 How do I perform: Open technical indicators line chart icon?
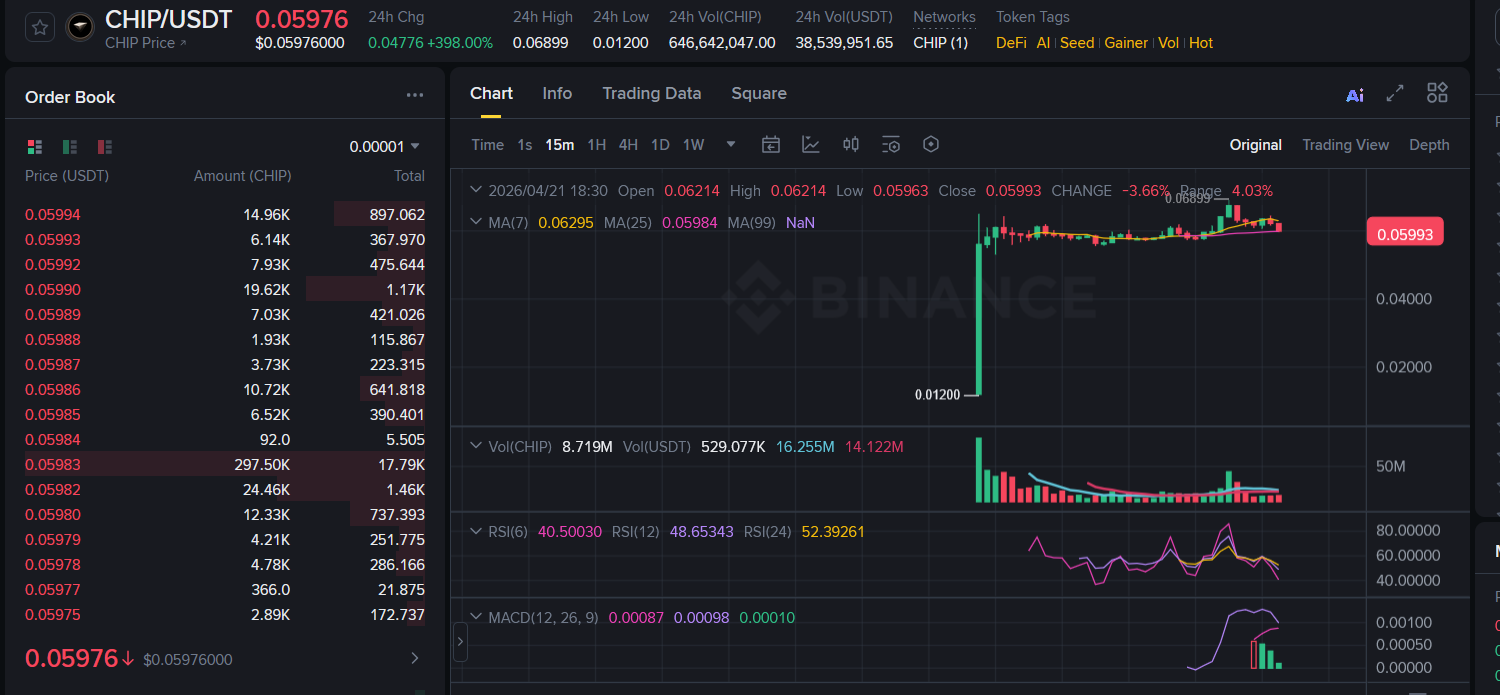(x=811, y=144)
